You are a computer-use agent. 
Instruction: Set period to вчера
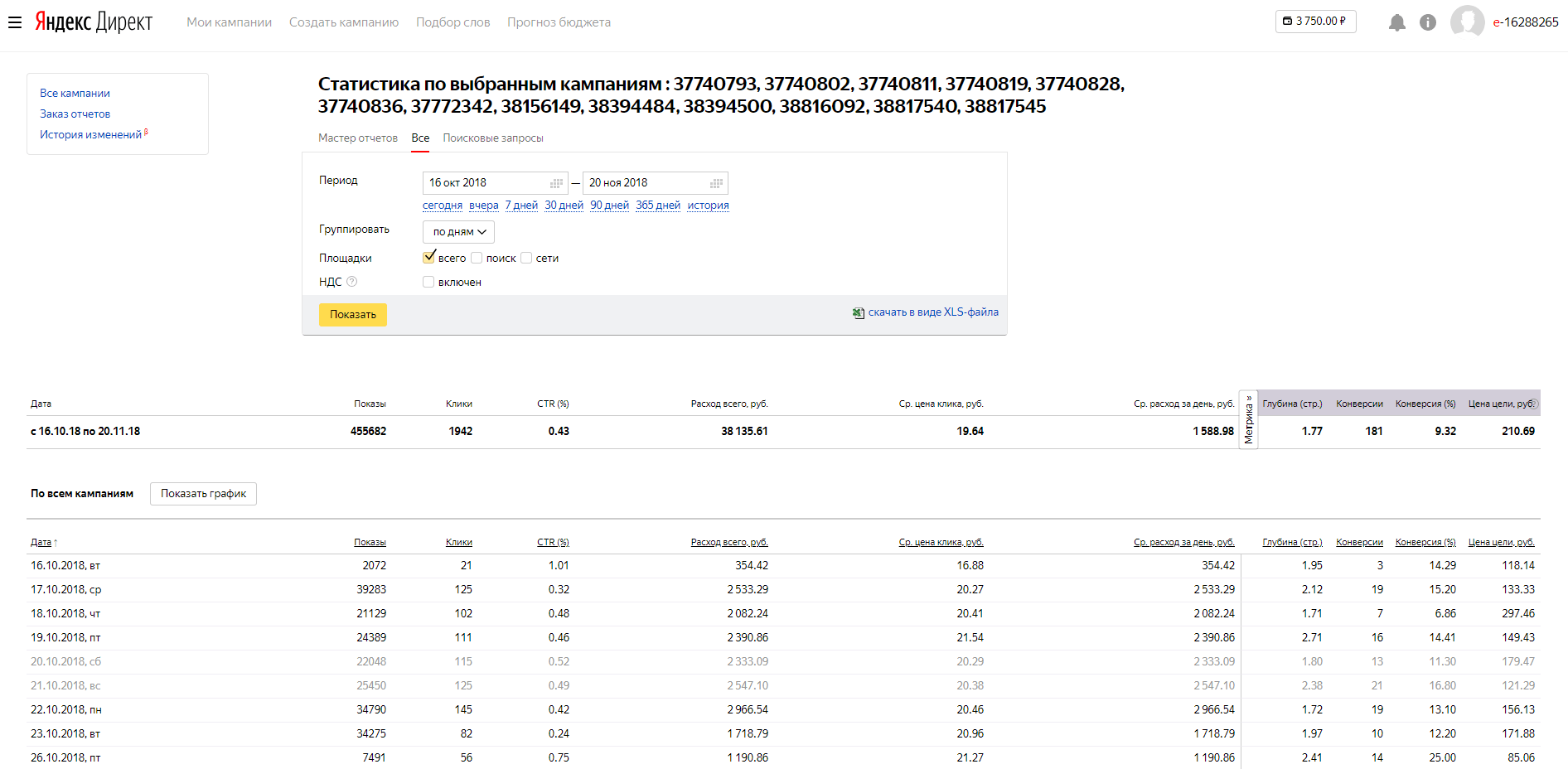pos(484,206)
